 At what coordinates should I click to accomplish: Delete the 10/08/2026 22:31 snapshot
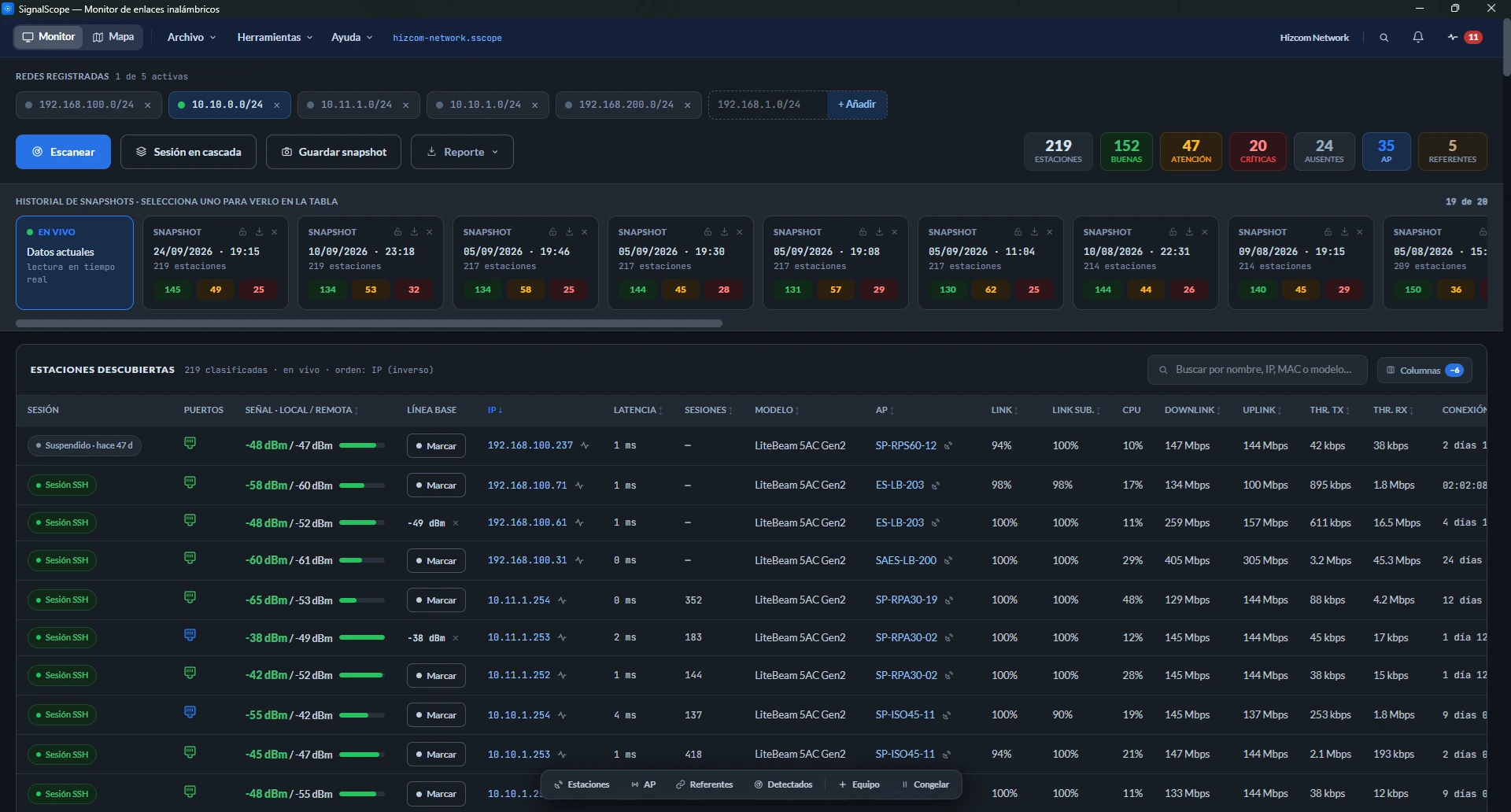point(1205,232)
